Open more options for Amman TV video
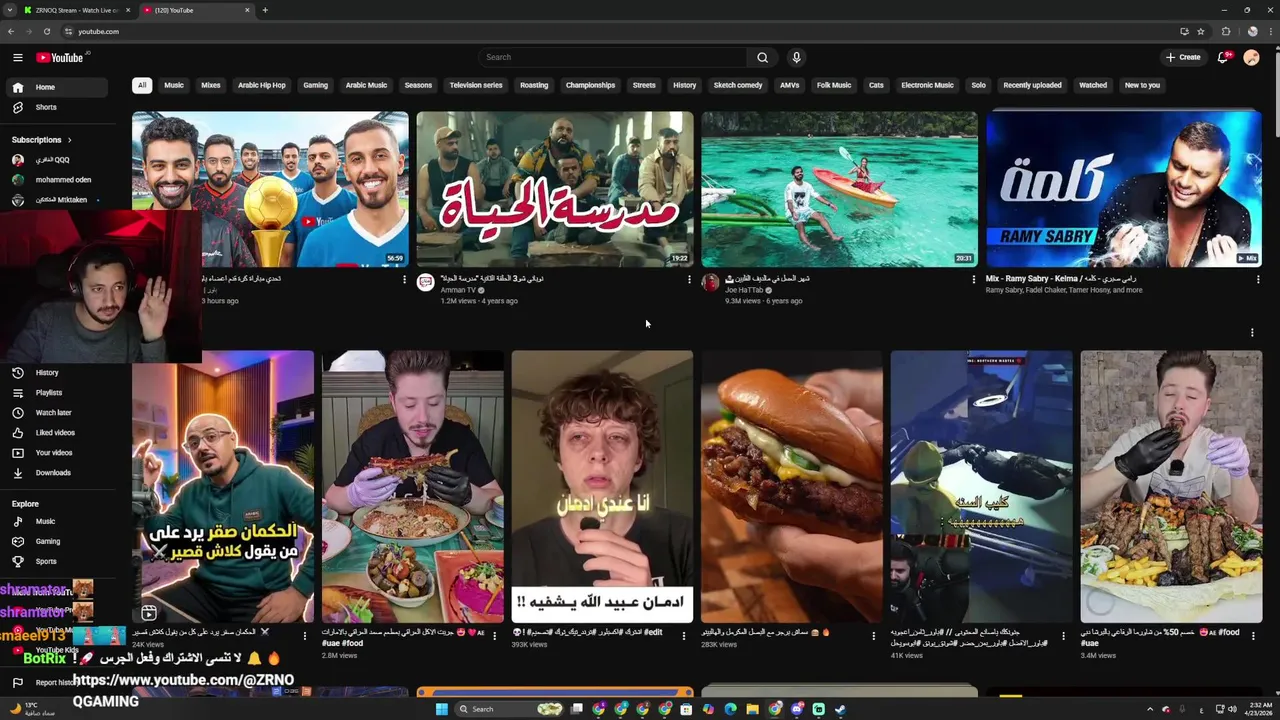The width and height of the screenshot is (1280, 720). [689, 280]
